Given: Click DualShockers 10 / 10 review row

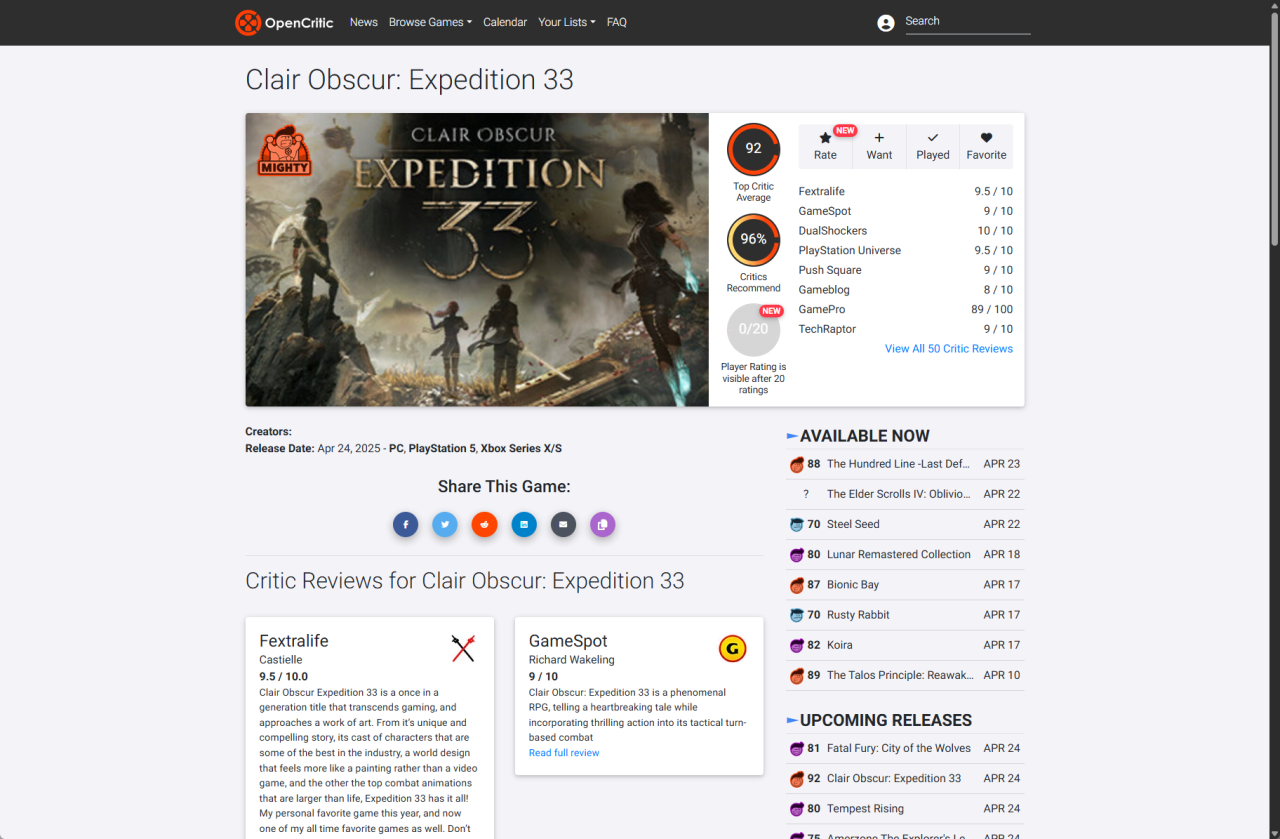Looking at the screenshot, I should 906,231.
